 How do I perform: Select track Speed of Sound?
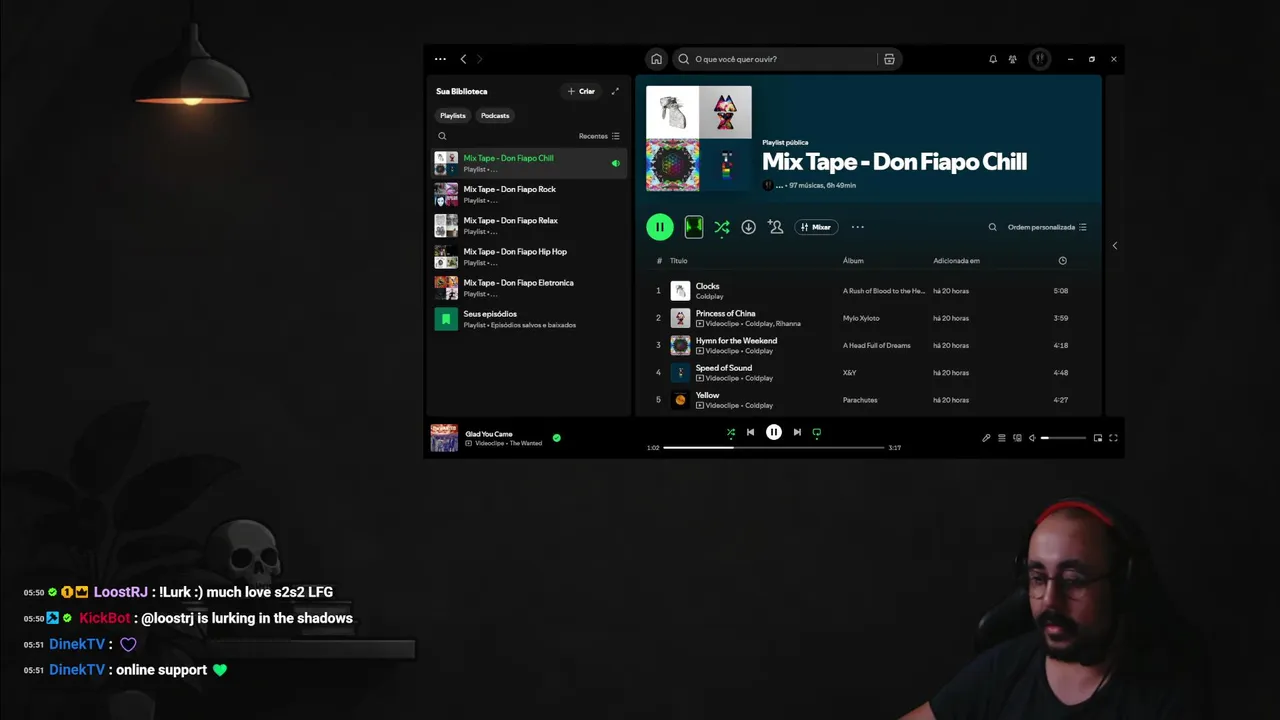[868, 372]
